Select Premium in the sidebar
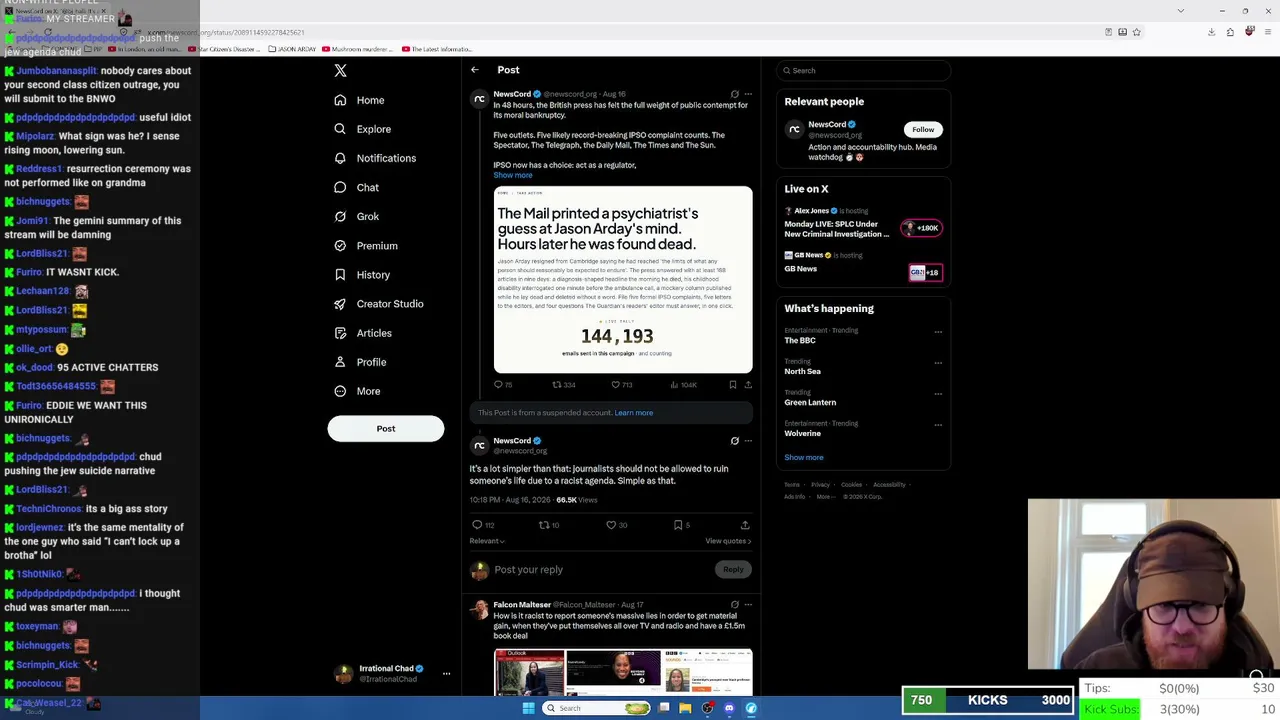This screenshot has width=1280, height=720. coord(366,245)
